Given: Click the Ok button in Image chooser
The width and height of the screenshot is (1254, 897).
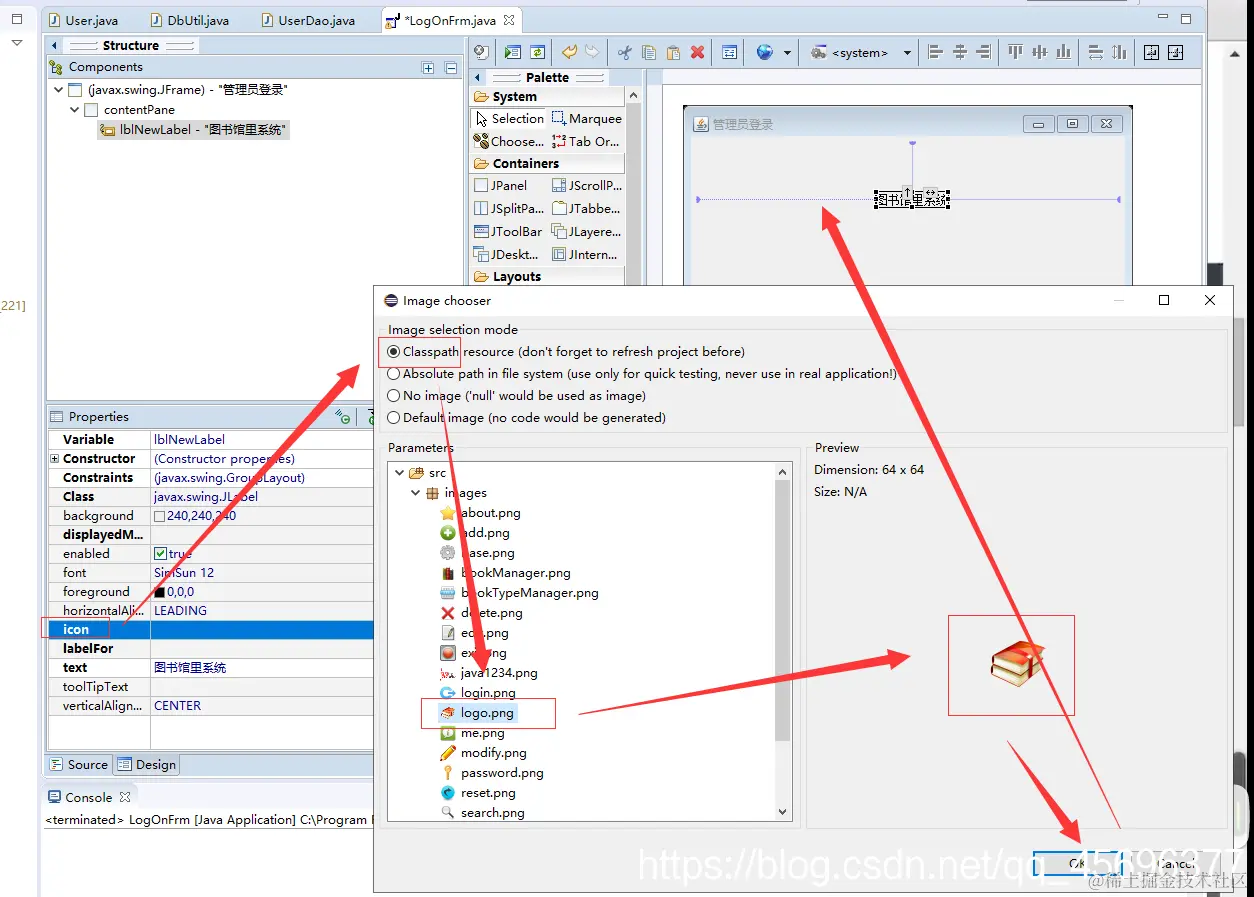Looking at the screenshot, I should (1076, 863).
